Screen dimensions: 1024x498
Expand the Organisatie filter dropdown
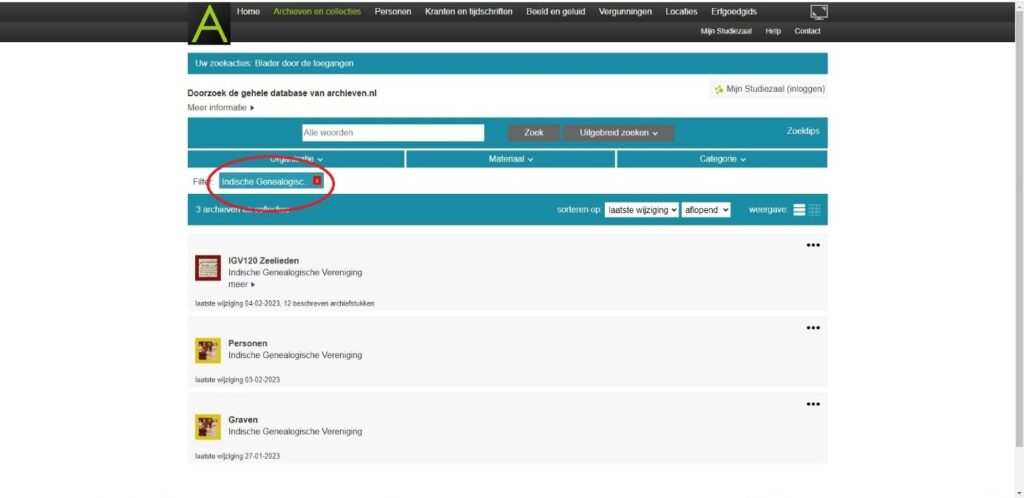[296, 159]
